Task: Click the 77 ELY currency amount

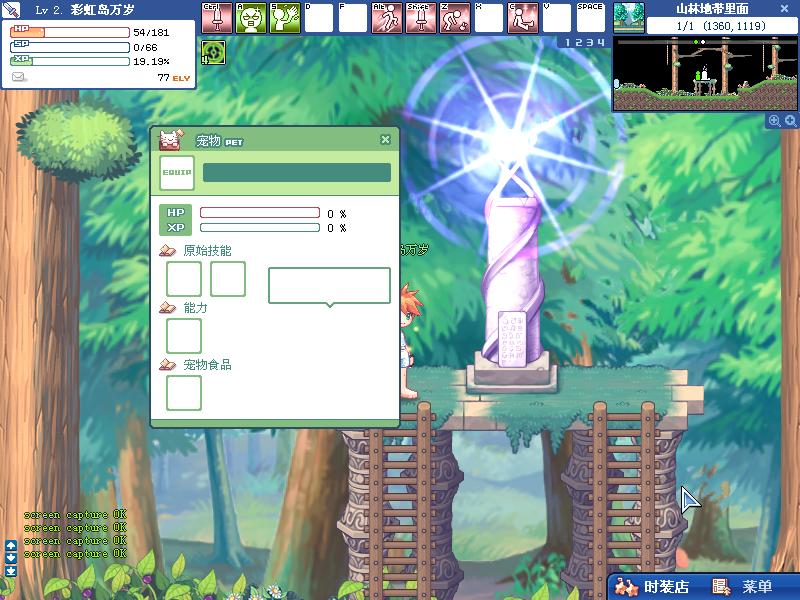Action: tap(173, 78)
